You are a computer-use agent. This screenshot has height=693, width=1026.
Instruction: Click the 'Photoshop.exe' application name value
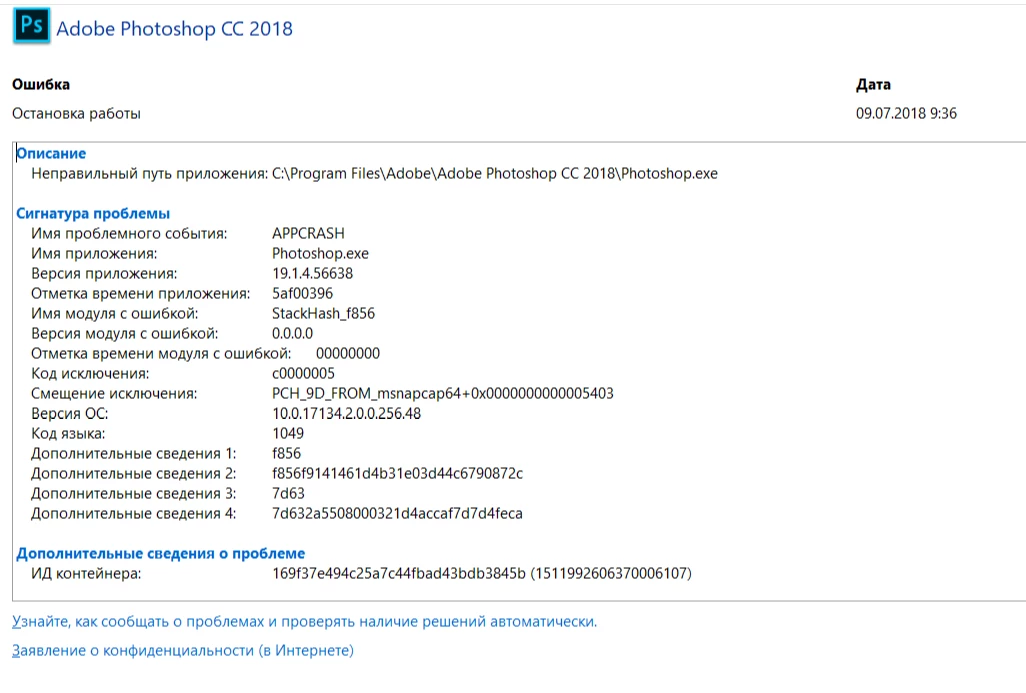320,253
